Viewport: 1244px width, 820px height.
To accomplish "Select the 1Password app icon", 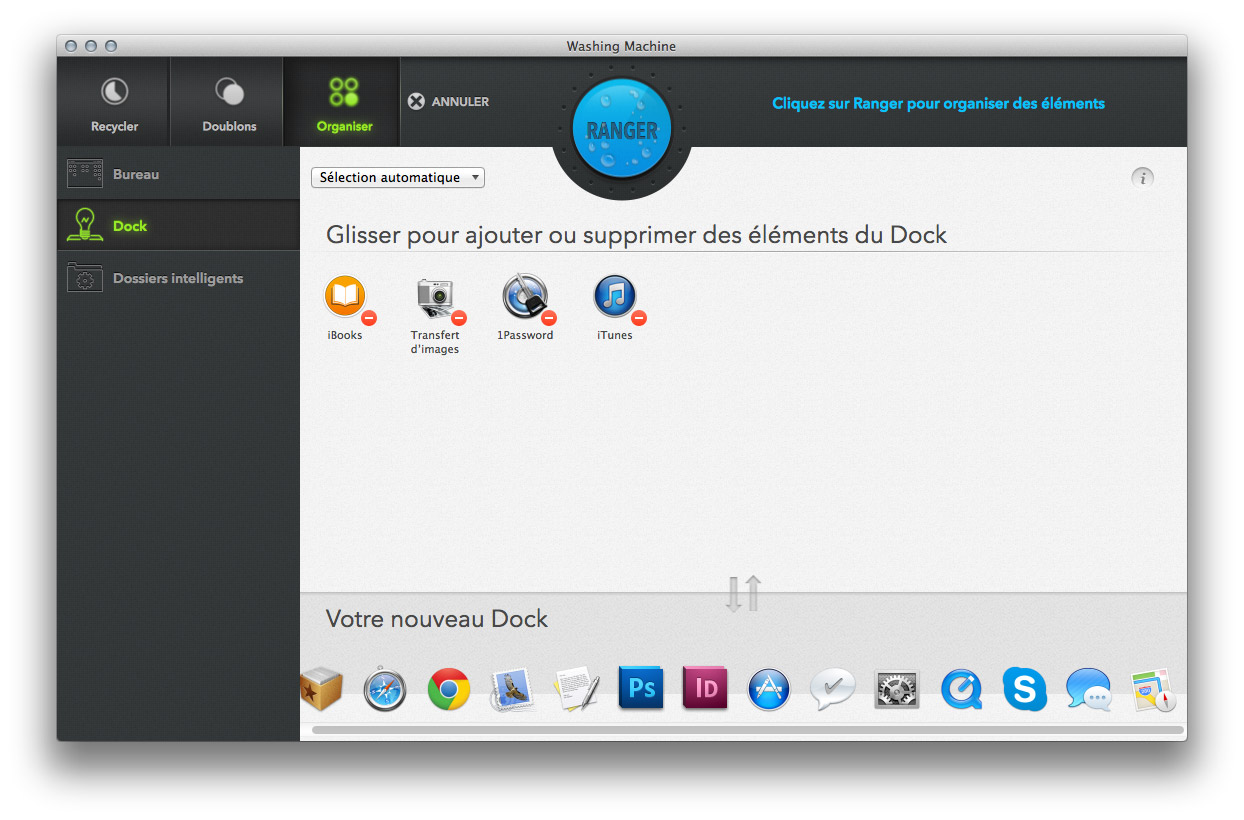I will [x=525, y=296].
